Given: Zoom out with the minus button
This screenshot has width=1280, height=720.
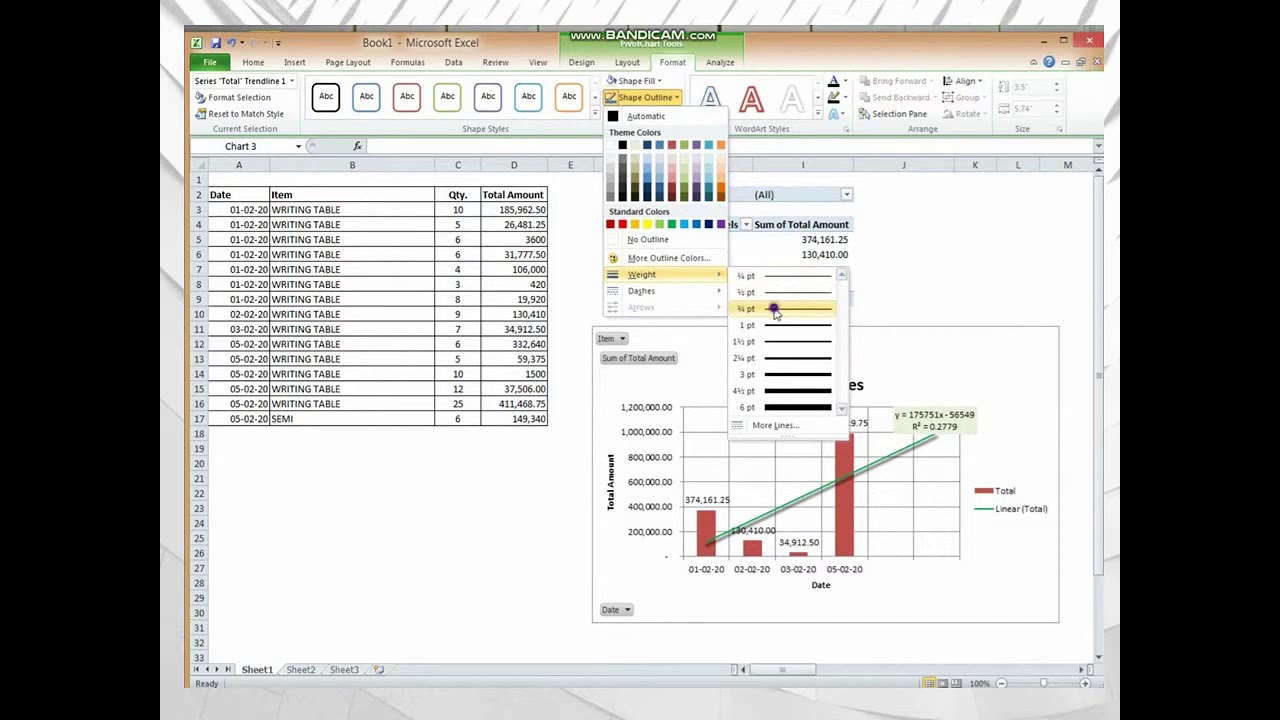Looking at the screenshot, I should pos(1001,683).
